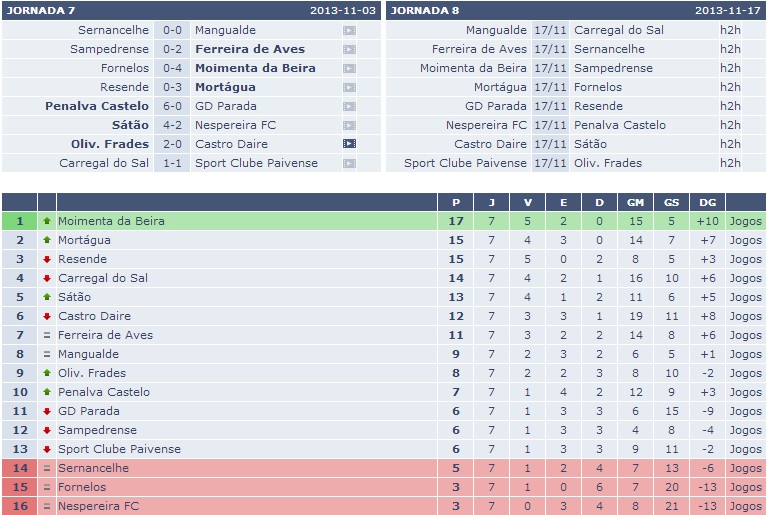Click video icon for Sernancelhe vs Mangualde match
This screenshot has height=515, width=767.
point(349,30)
